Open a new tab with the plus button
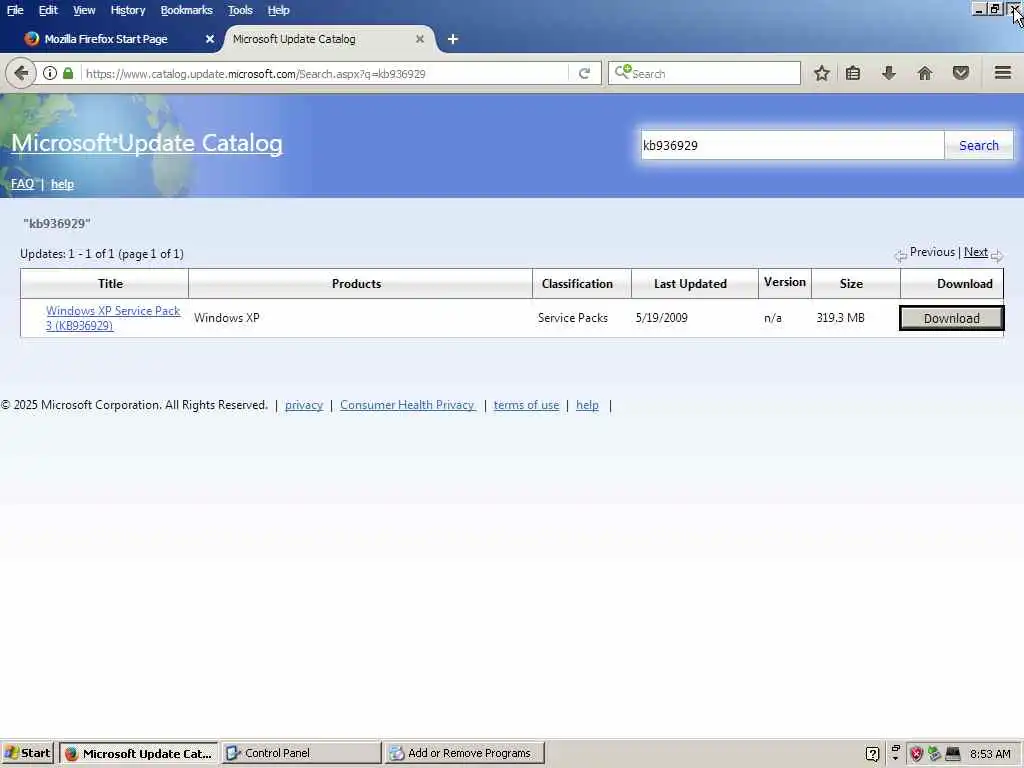This screenshot has height=768, width=1024. click(453, 39)
